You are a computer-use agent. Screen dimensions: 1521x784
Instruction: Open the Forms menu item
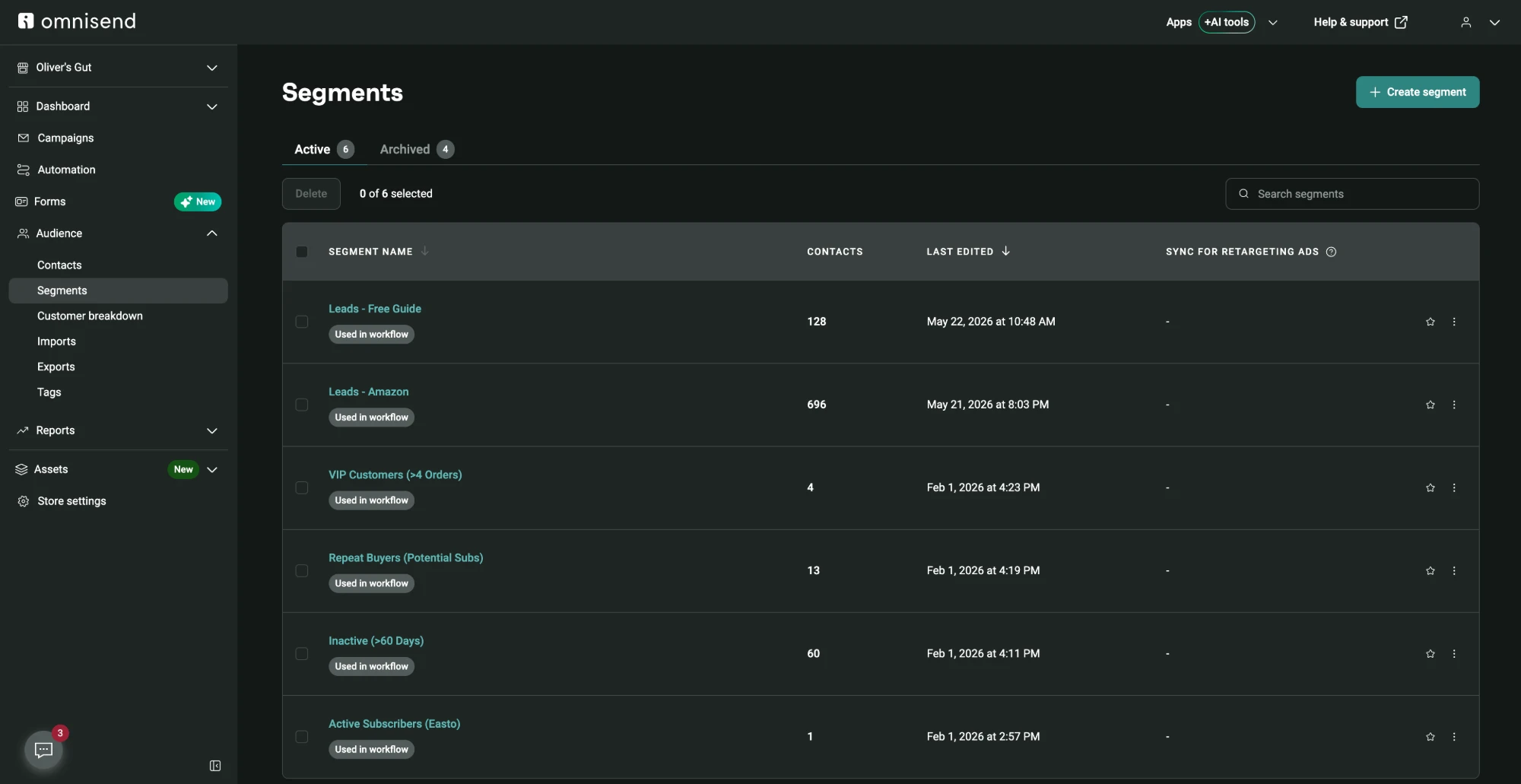pyautogui.click(x=50, y=202)
